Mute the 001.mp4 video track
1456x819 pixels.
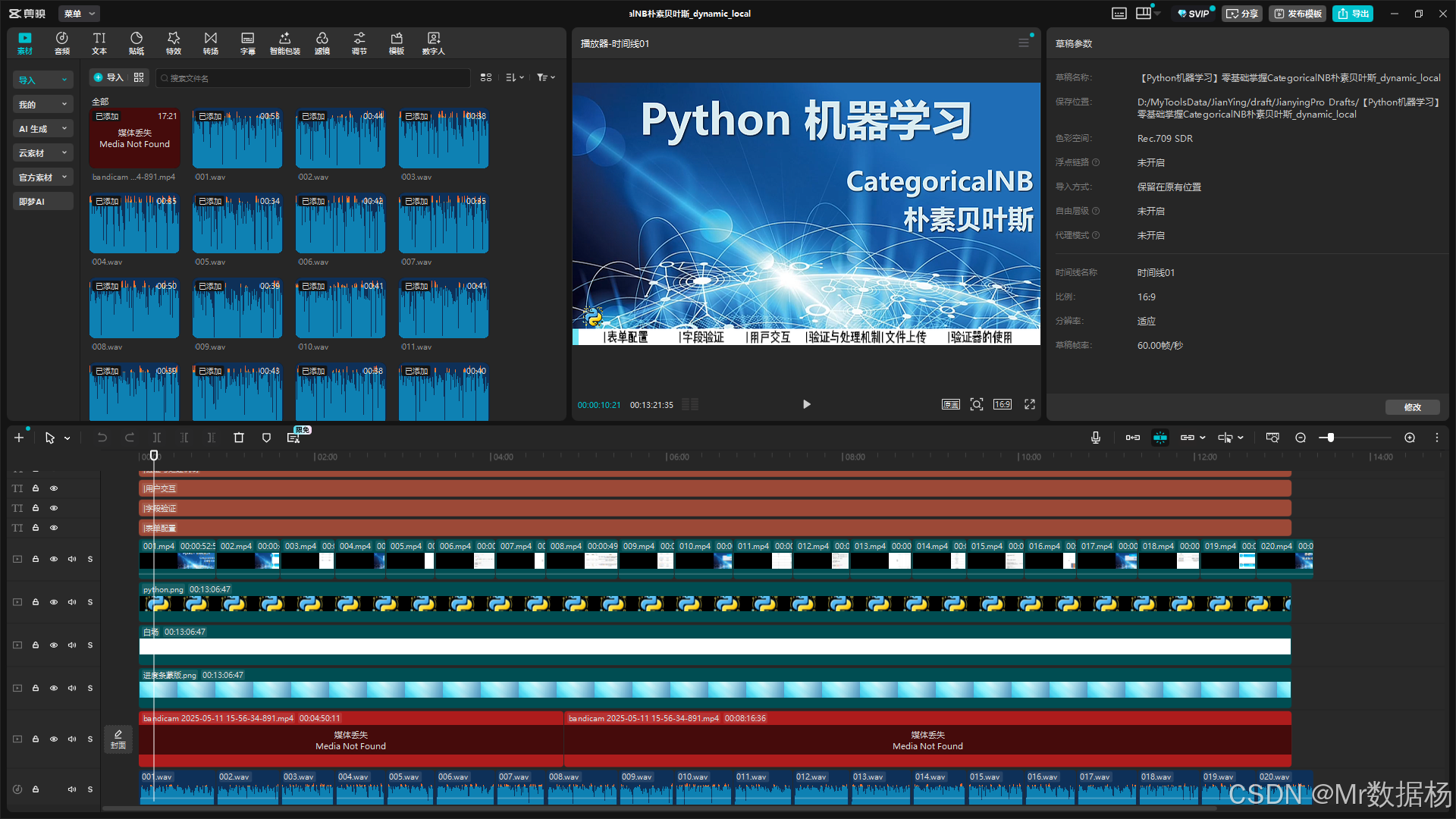[x=72, y=559]
